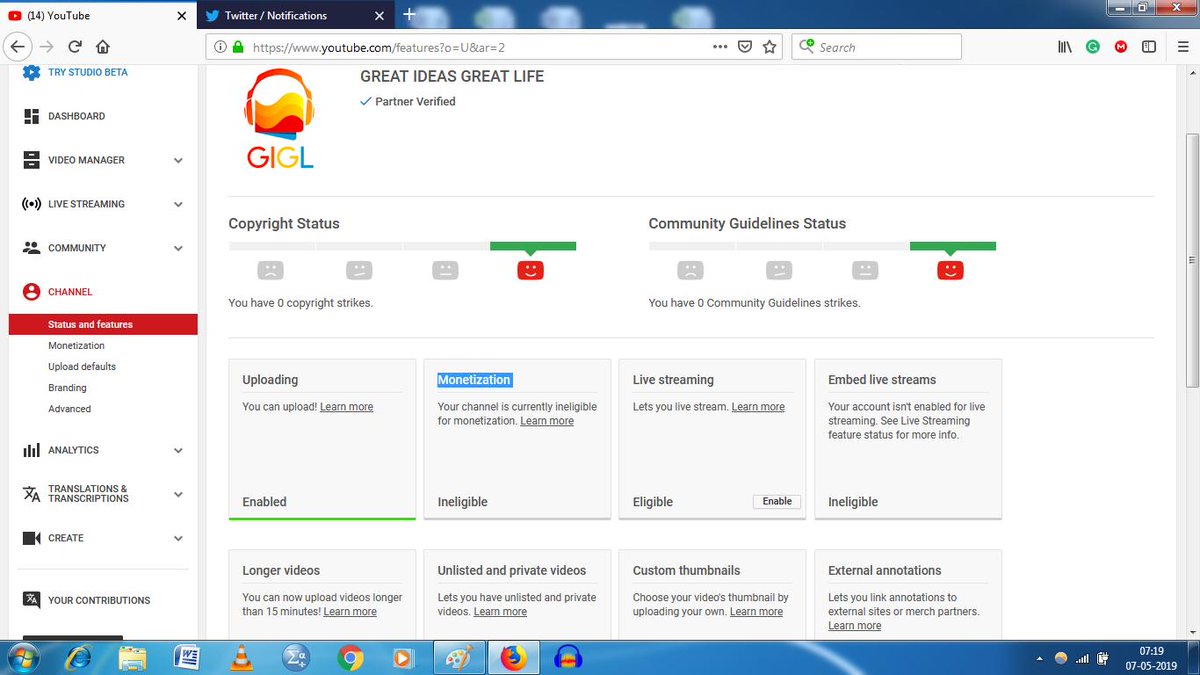Switch to the (14) YouTube tab
The height and width of the screenshot is (675, 1200).
point(98,16)
